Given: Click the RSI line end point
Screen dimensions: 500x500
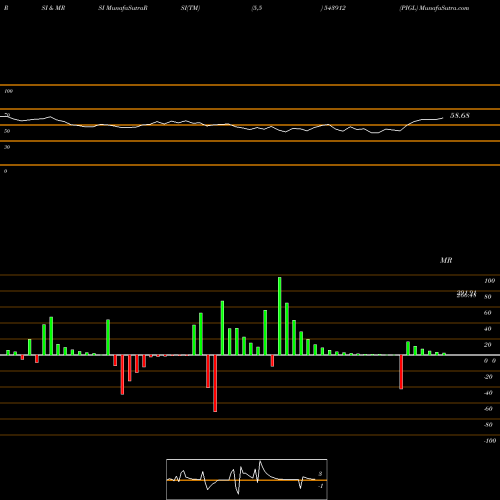Looking at the screenshot, I should (x=443, y=118).
